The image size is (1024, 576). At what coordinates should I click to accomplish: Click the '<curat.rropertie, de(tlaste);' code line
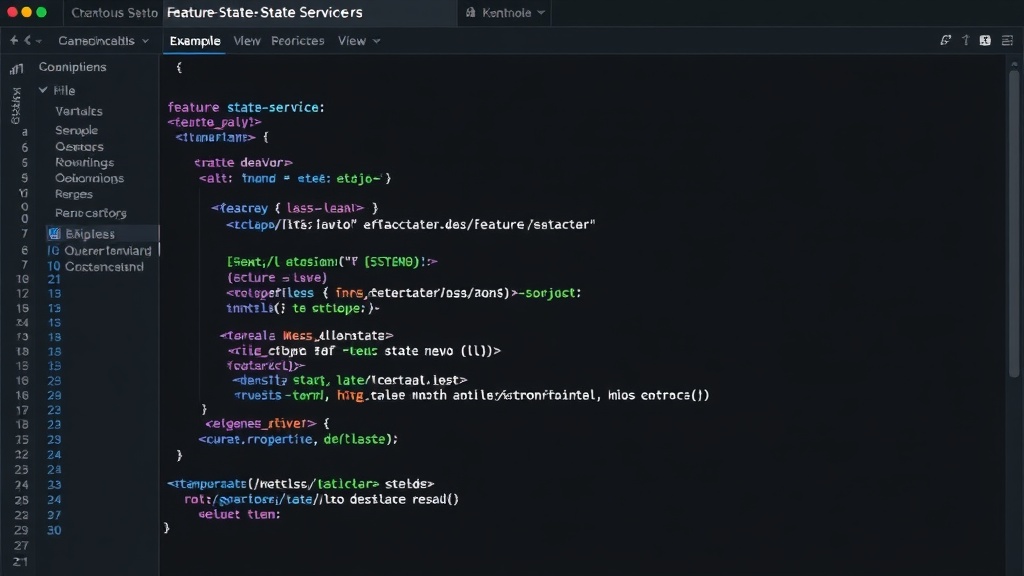click(x=298, y=439)
